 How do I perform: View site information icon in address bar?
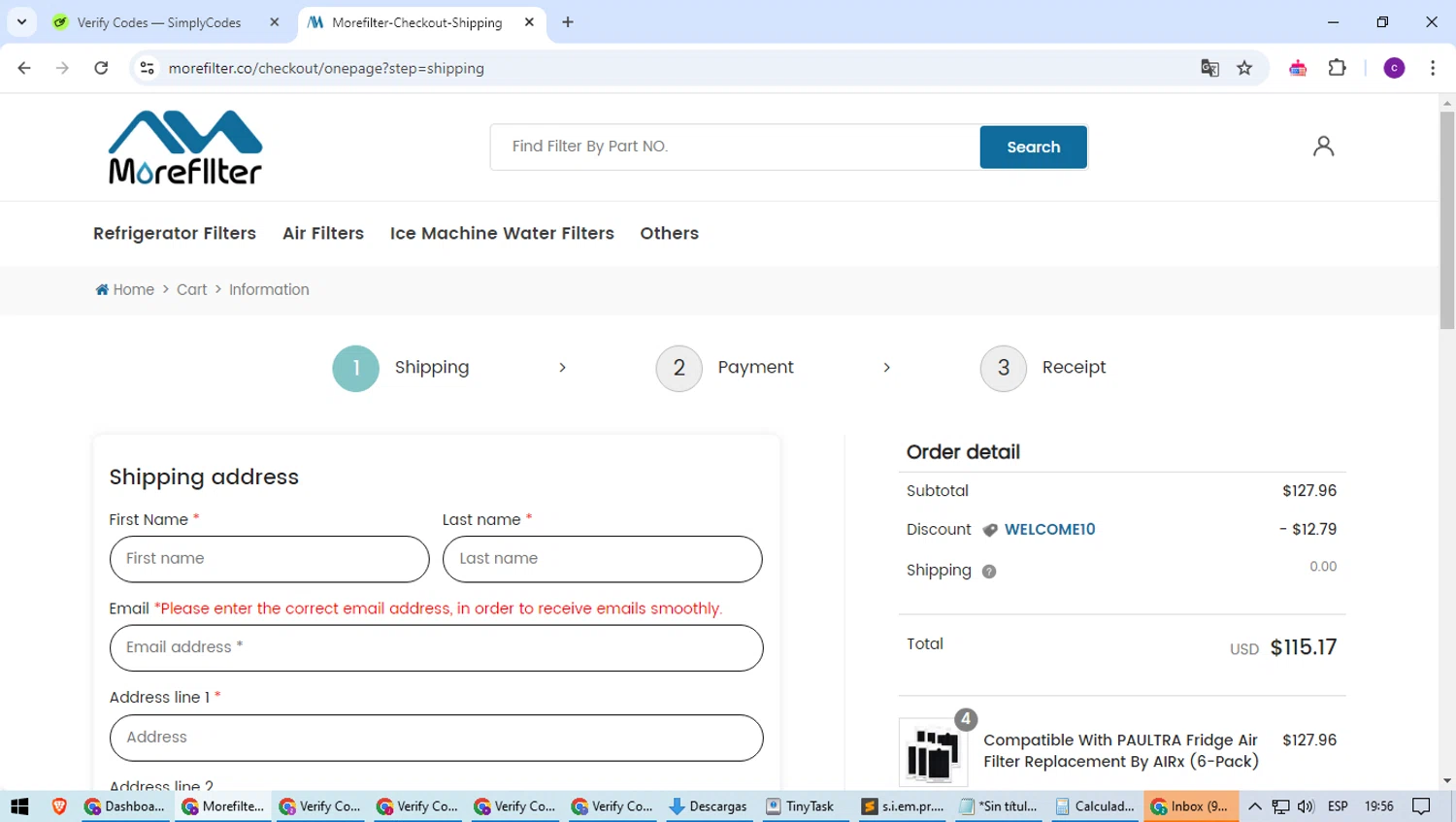(x=148, y=68)
